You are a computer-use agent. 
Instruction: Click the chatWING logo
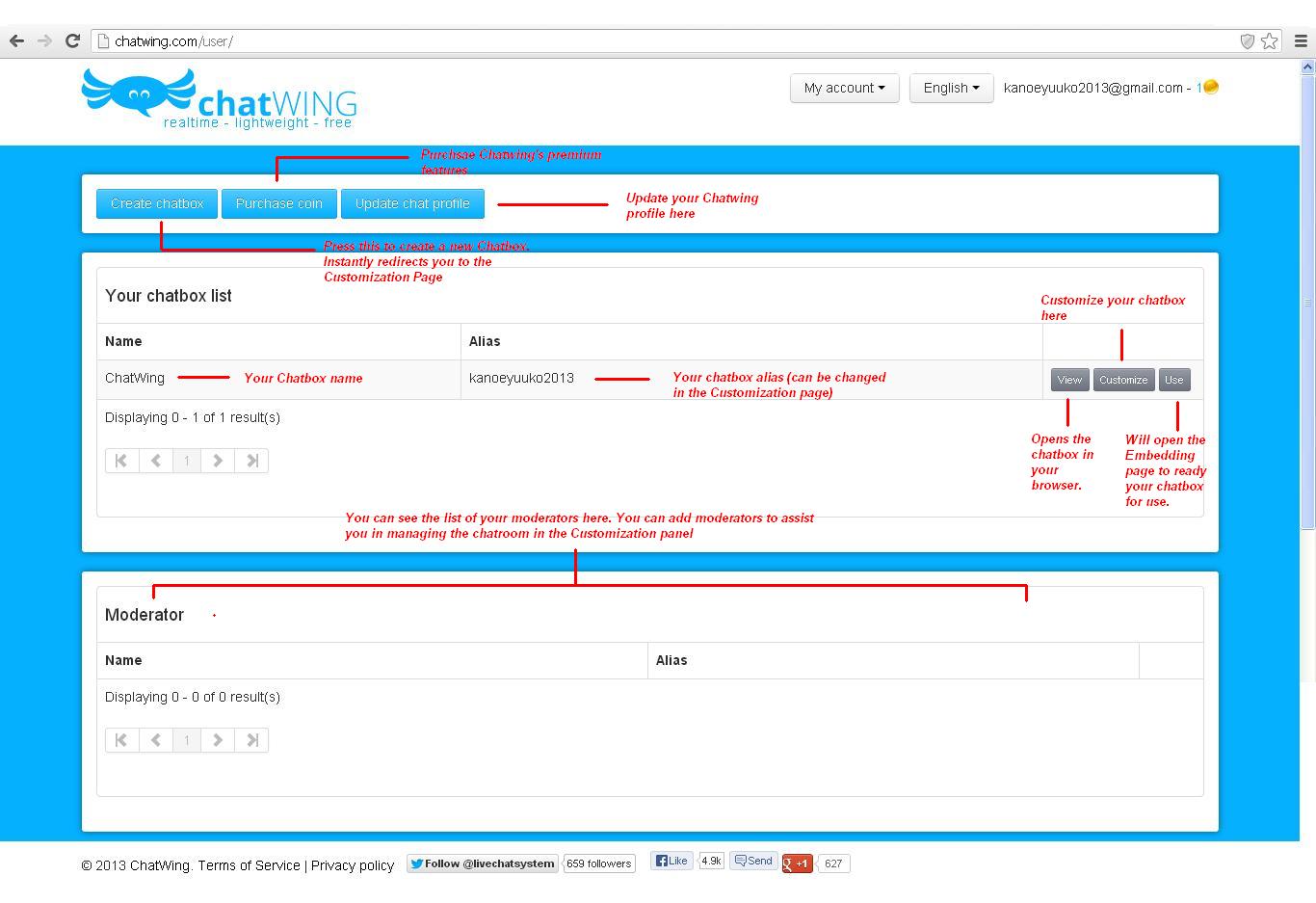(x=220, y=98)
